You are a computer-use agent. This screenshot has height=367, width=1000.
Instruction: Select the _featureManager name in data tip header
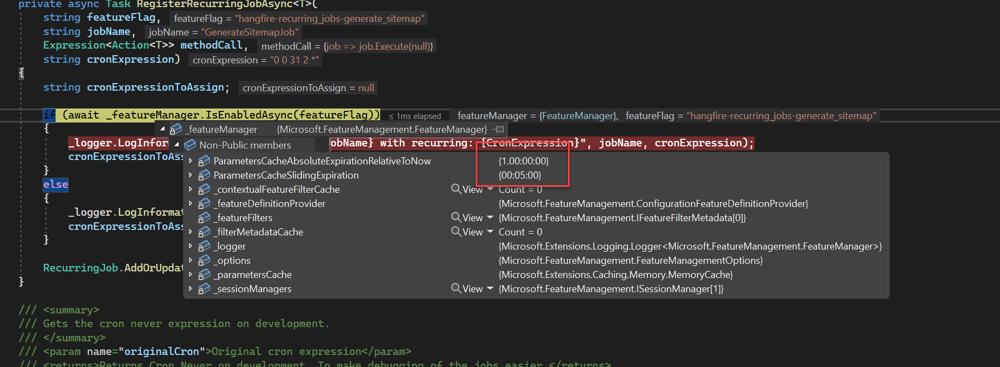point(220,130)
